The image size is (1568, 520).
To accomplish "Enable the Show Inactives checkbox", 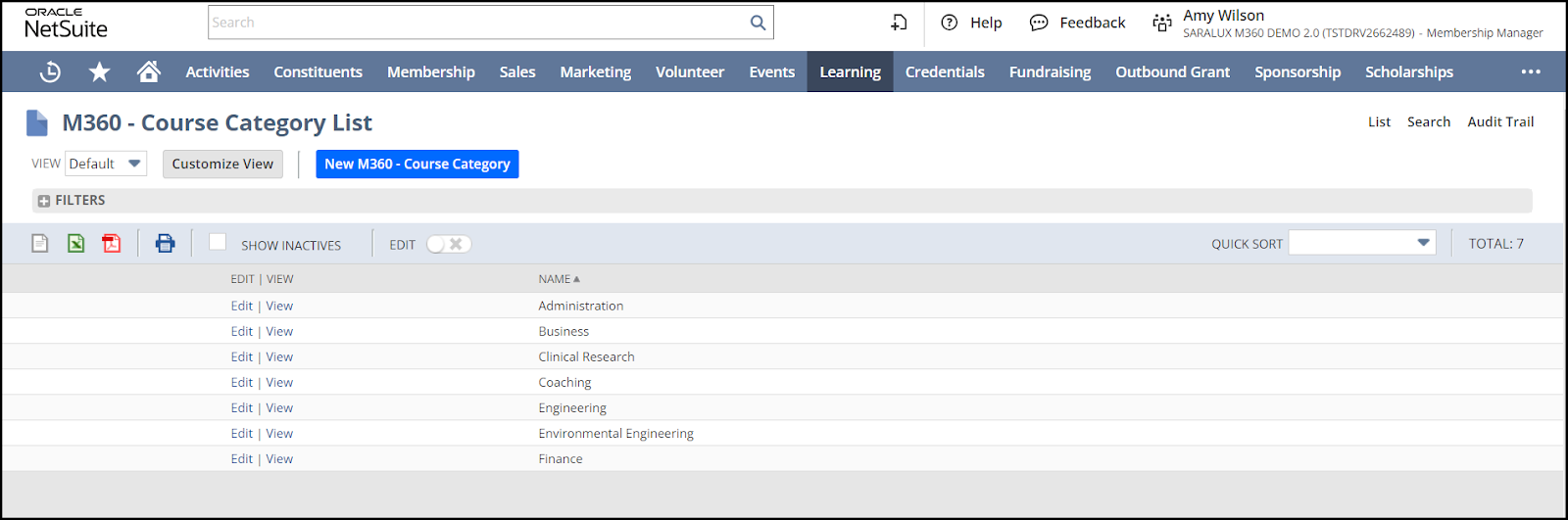I will click(218, 242).
